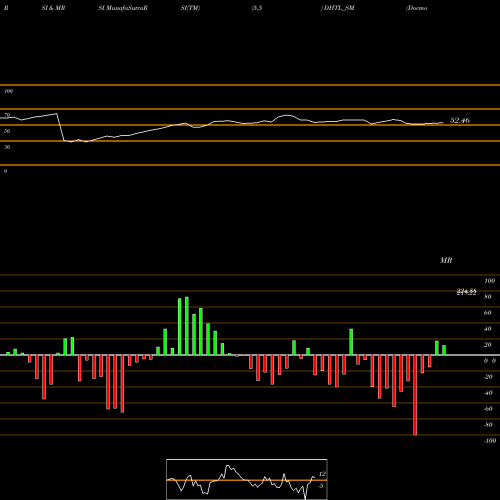Image resolution: width=500 pixels, height=500 pixels.
Task: Click RSI panel axis label 70
Action: (x=7, y=115)
